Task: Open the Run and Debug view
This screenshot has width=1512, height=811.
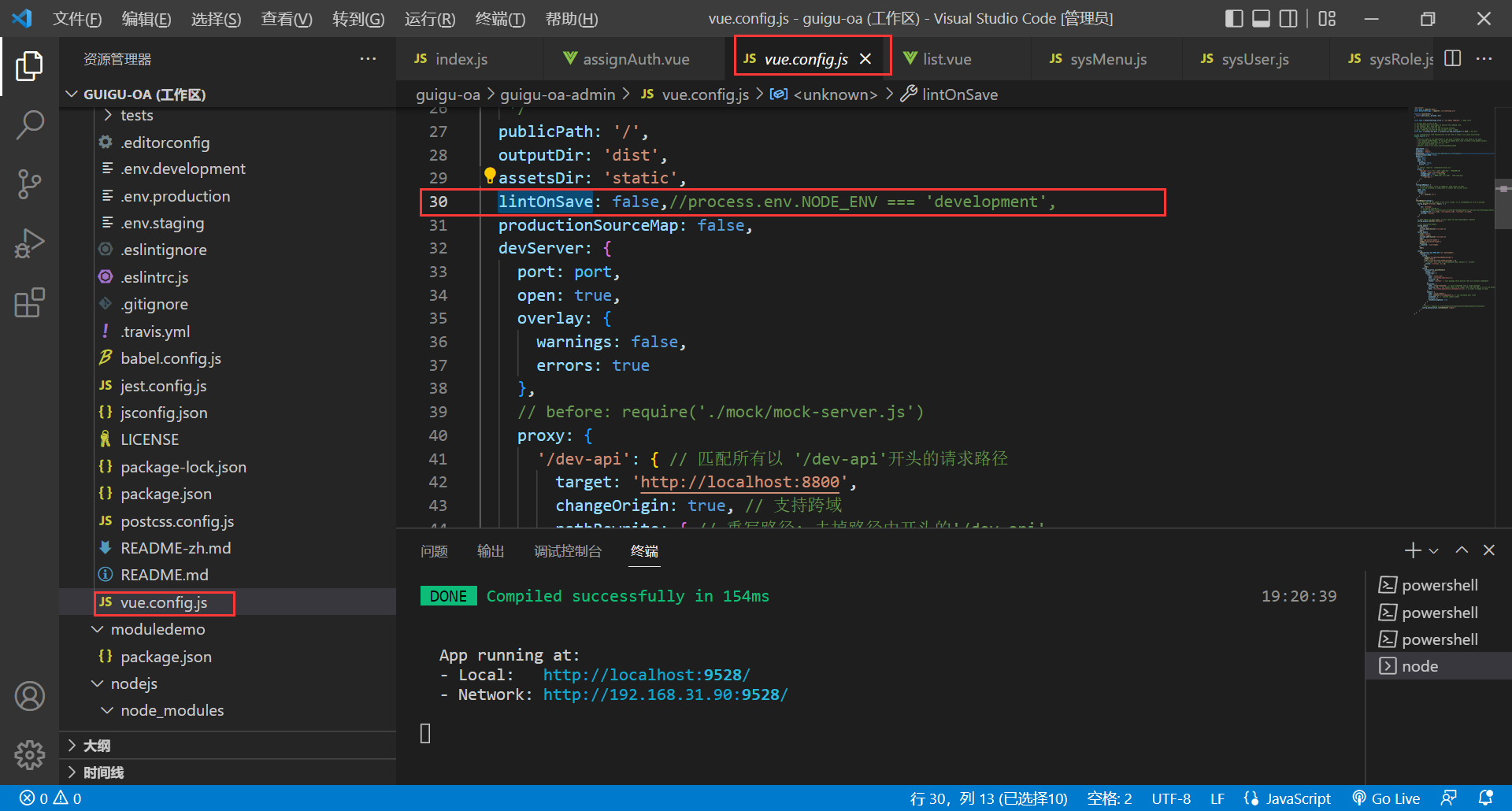Action: [29, 243]
